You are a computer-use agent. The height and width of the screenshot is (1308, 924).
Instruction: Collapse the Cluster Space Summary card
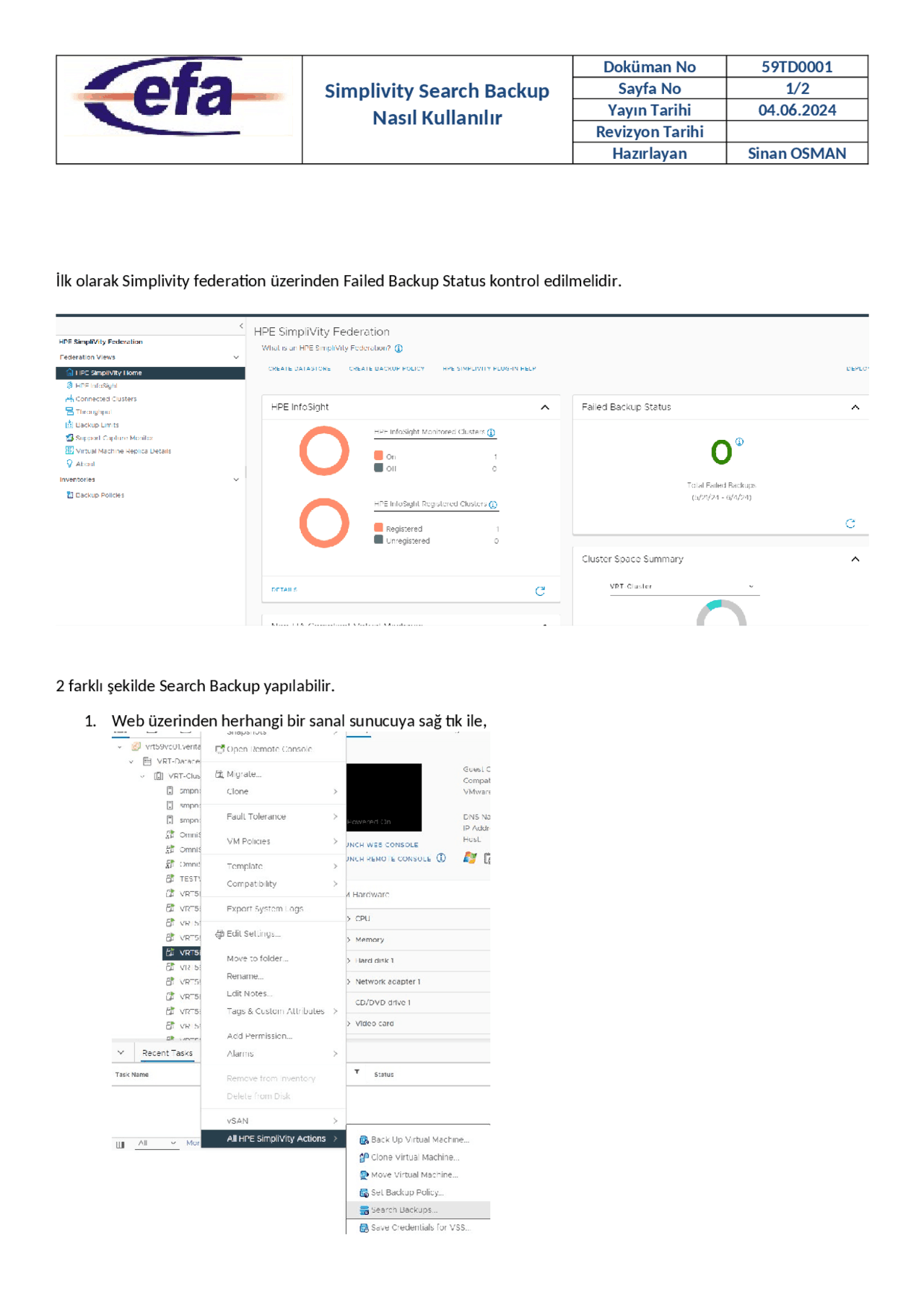tap(855, 559)
